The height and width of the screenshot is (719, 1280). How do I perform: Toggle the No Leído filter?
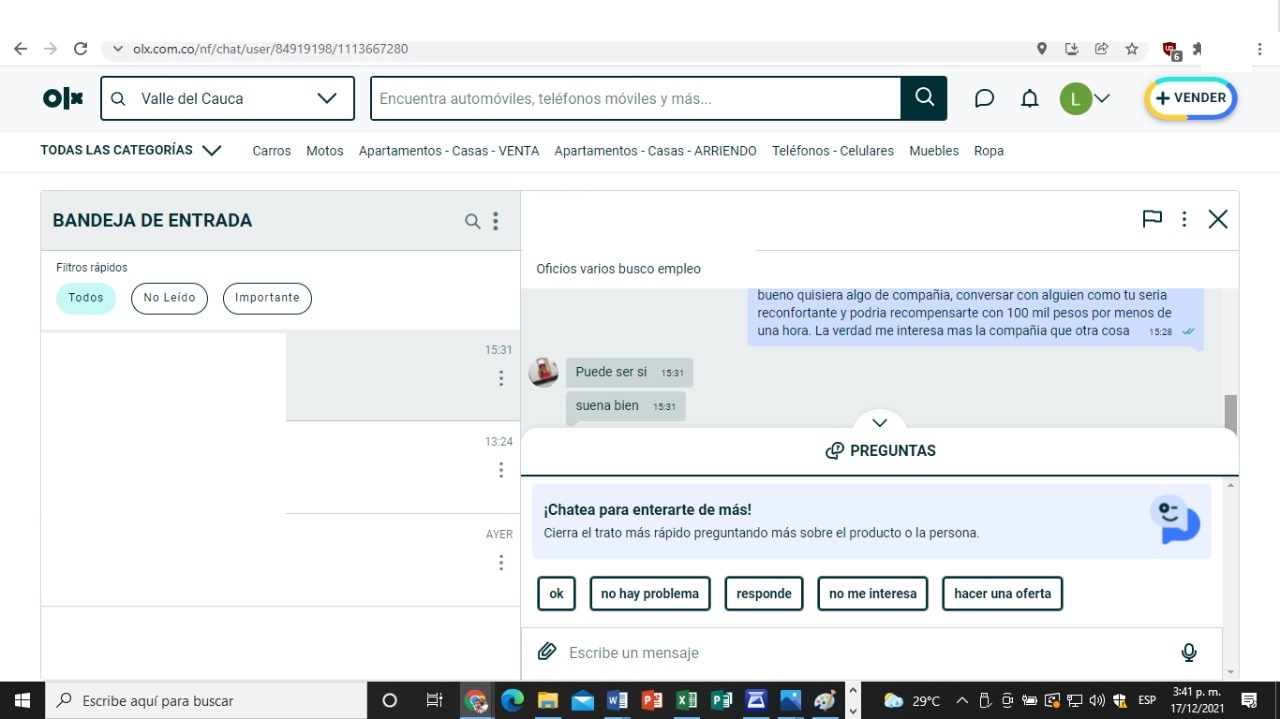[x=169, y=298]
